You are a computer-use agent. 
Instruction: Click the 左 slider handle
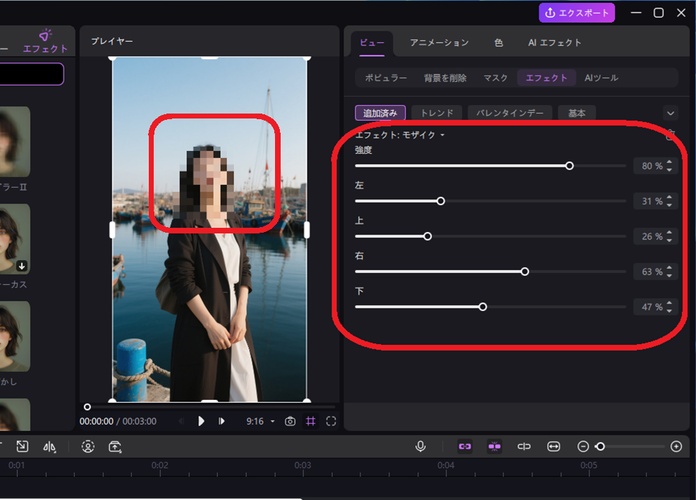click(x=441, y=201)
